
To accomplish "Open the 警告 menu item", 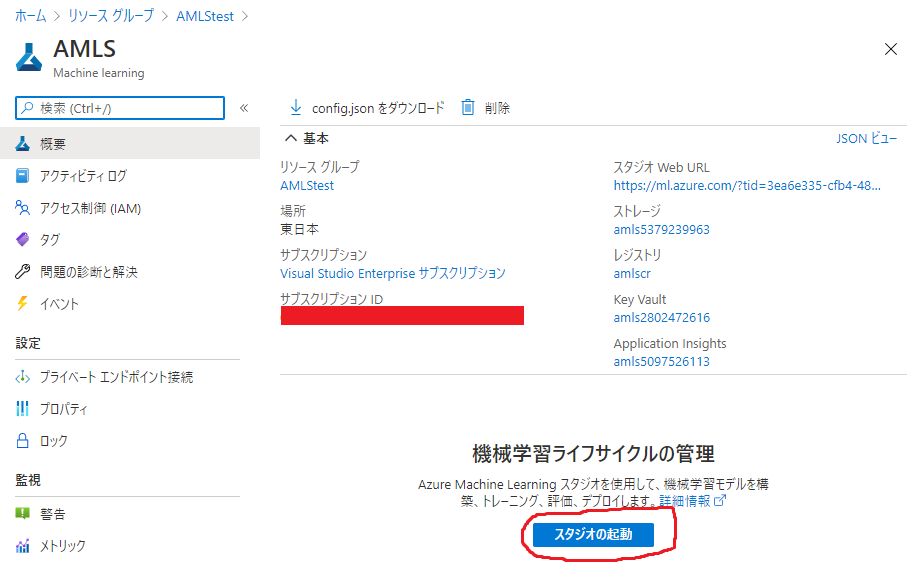I will [130, 513].
